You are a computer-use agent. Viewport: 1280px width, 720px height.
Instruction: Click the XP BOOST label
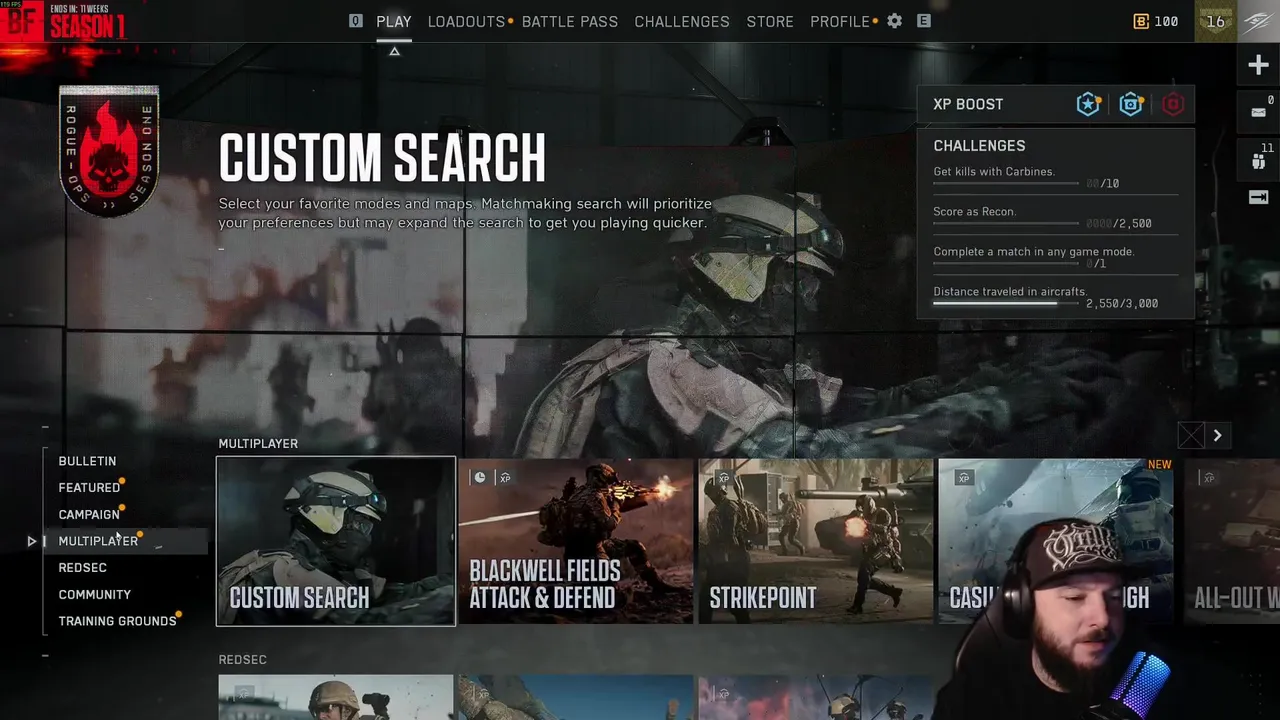(968, 104)
